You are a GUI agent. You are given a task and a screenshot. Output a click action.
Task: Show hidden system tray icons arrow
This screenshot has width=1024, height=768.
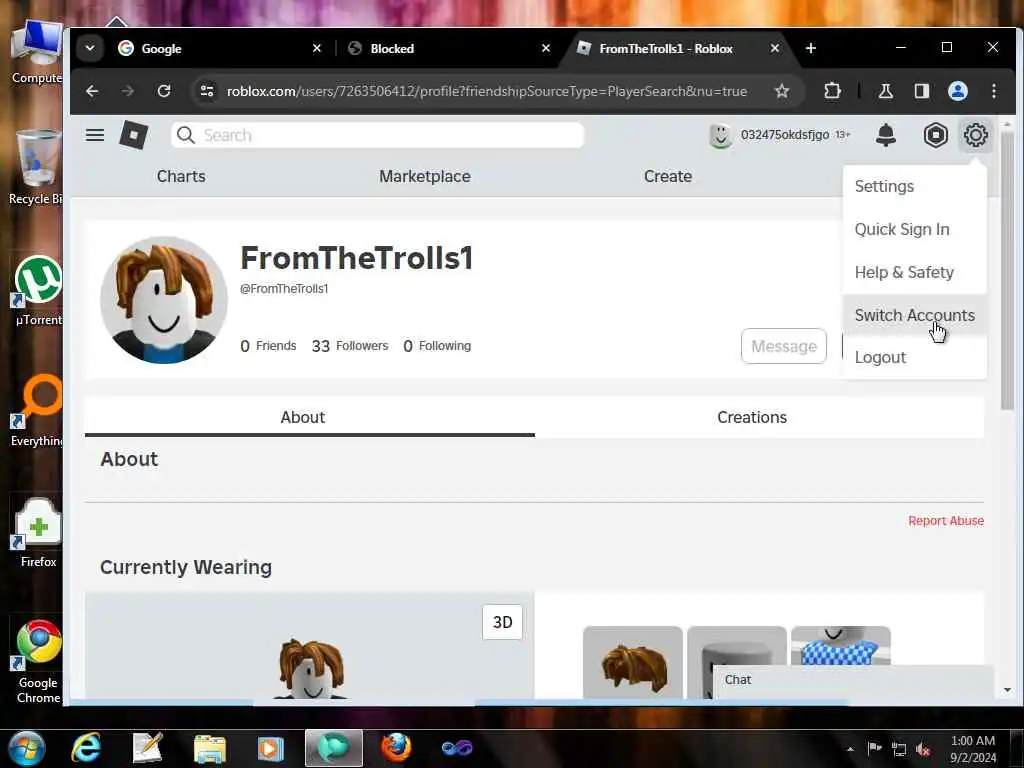[850, 749]
